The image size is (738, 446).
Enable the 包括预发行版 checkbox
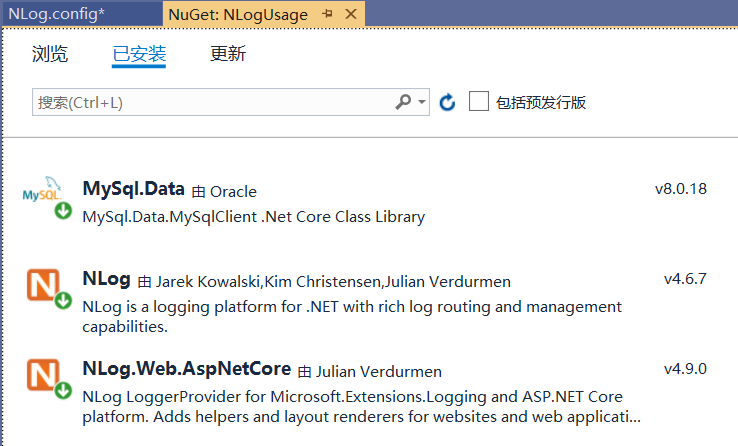point(479,101)
